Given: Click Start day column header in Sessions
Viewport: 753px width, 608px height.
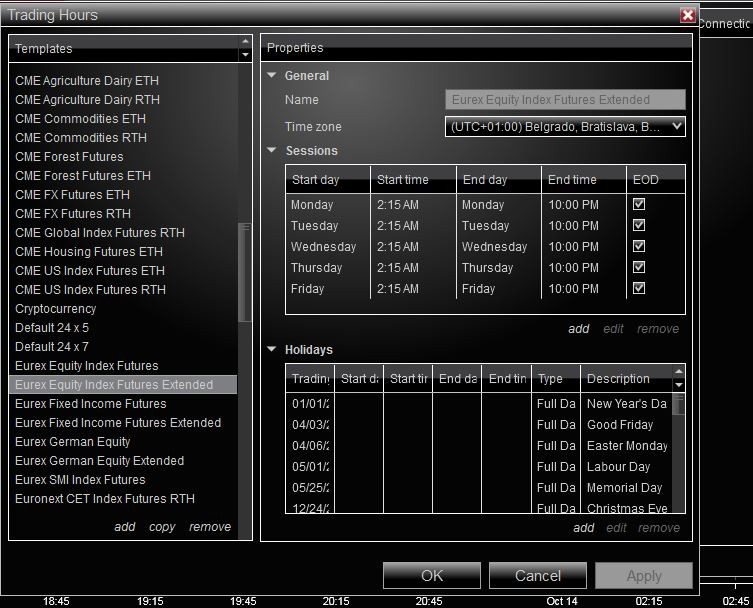Looking at the screenshot, I should 328,180.
